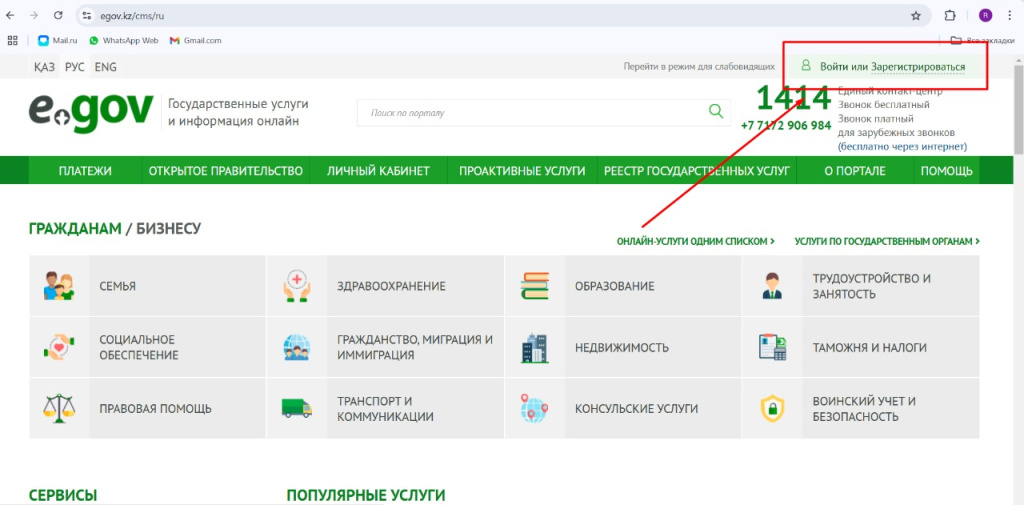Click the СЕРВИСЫ heading
The width and height of the screenshot is (1024, 505).
[x=63, y=495]
